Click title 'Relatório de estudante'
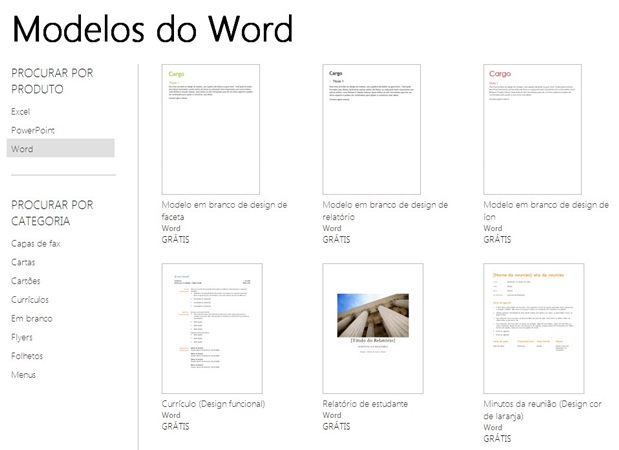The image size is (619, 450). [365, 404]
